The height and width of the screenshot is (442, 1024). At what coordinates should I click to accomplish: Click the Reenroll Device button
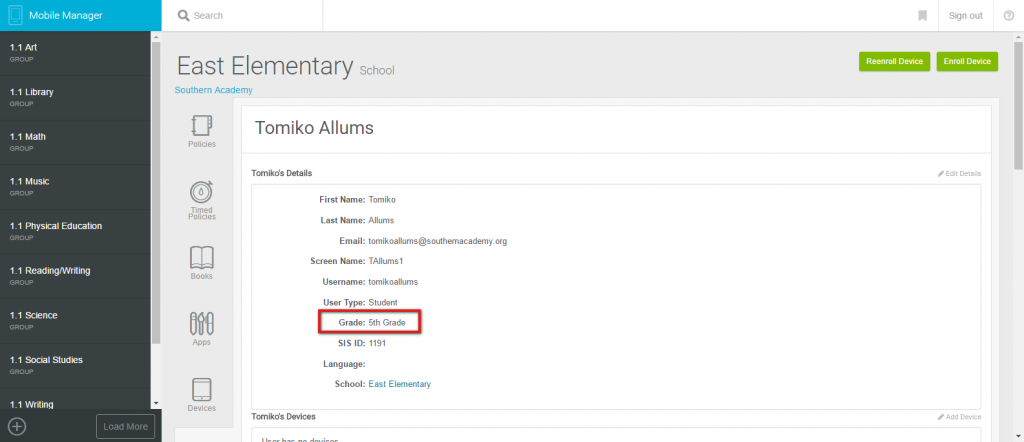click(x=894, y=61)
